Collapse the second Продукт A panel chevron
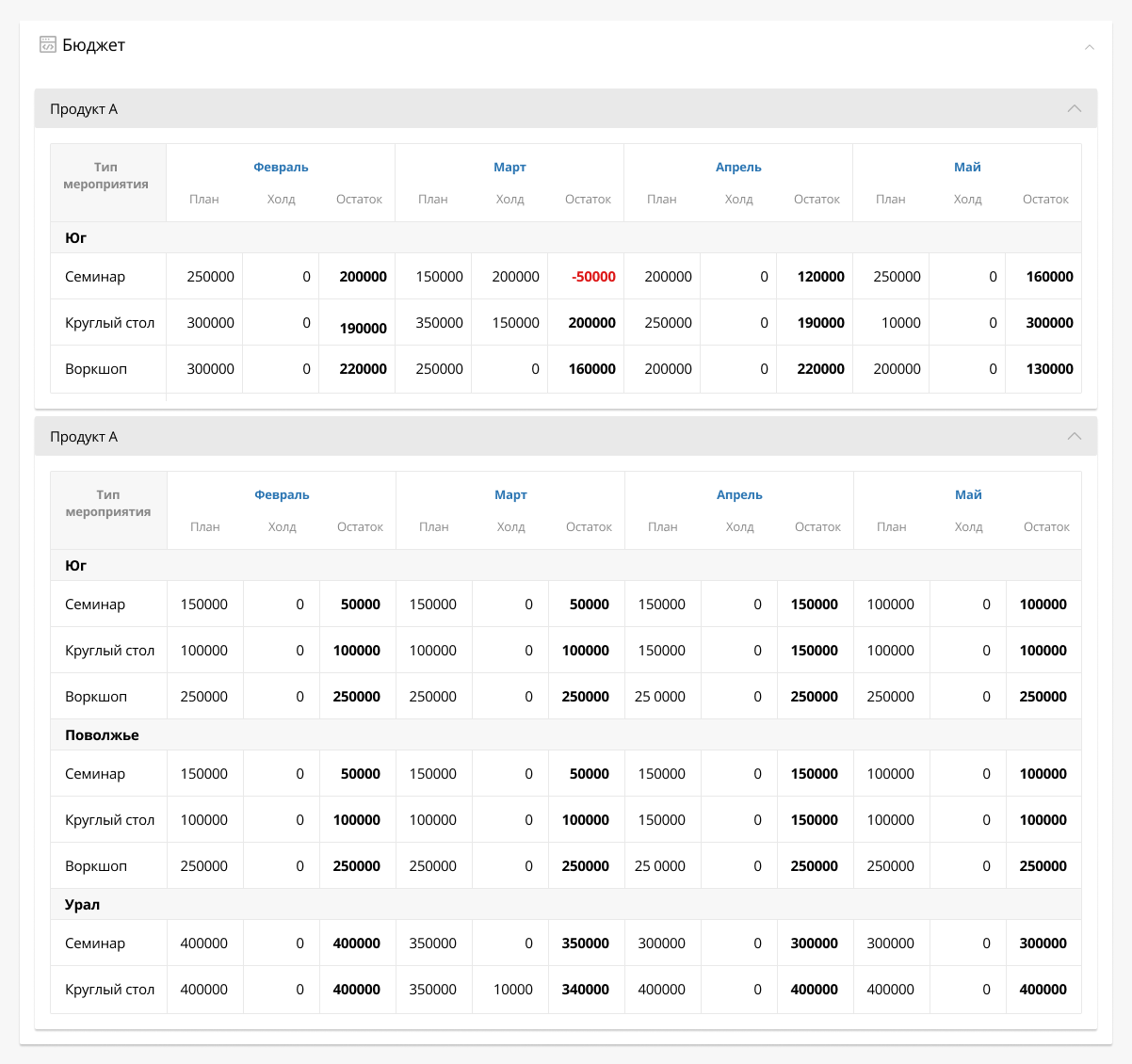 [x=1074, y=437]
